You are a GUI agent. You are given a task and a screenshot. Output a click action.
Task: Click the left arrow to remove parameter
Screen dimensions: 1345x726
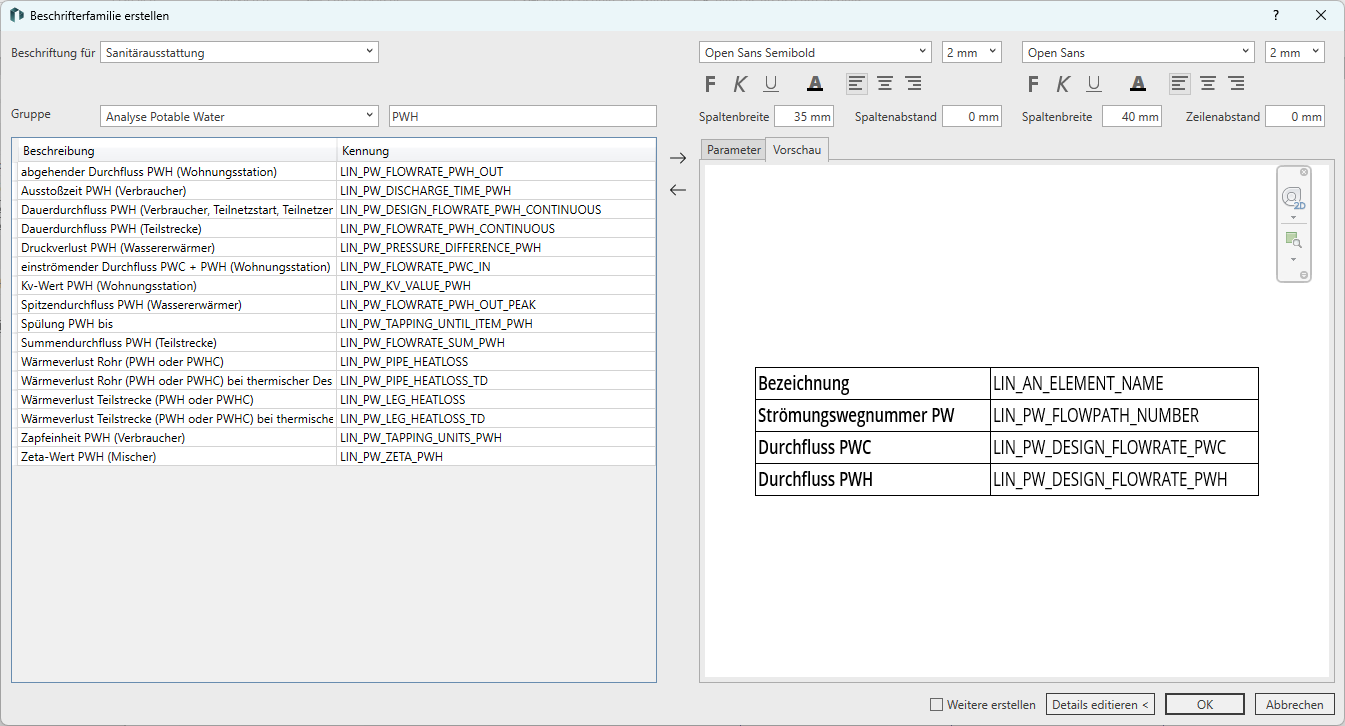(678, 190)
